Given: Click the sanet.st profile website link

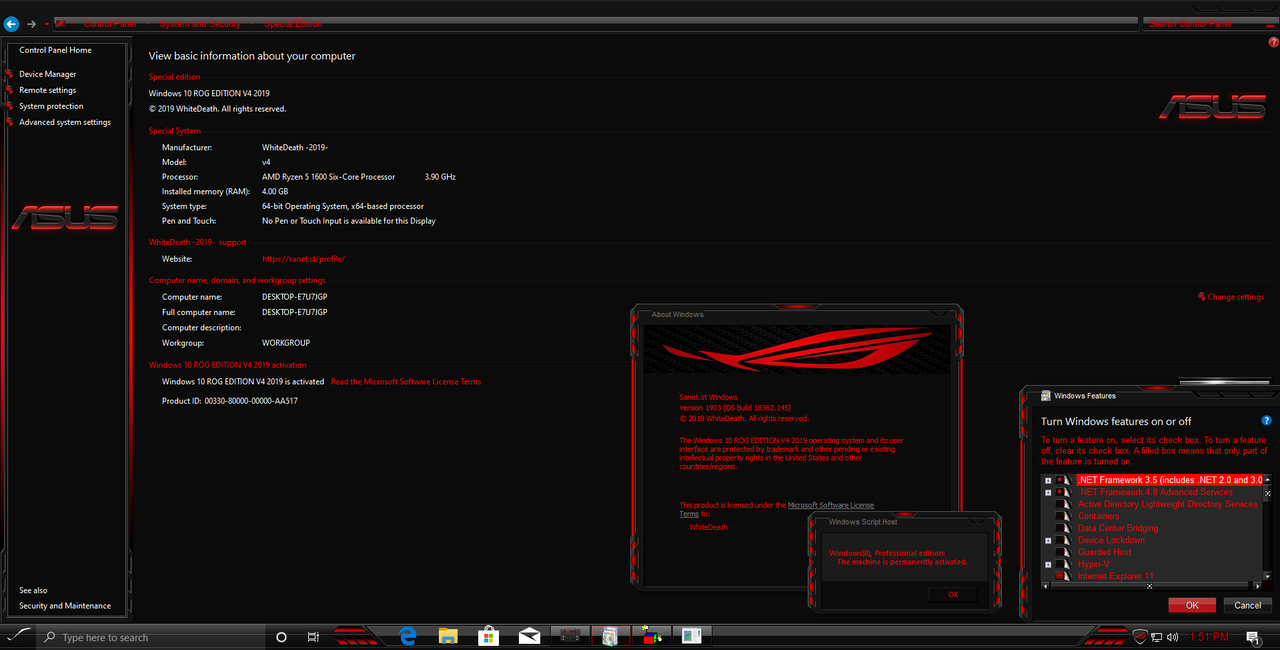Looking at the screenshot, I should (304, 259).
